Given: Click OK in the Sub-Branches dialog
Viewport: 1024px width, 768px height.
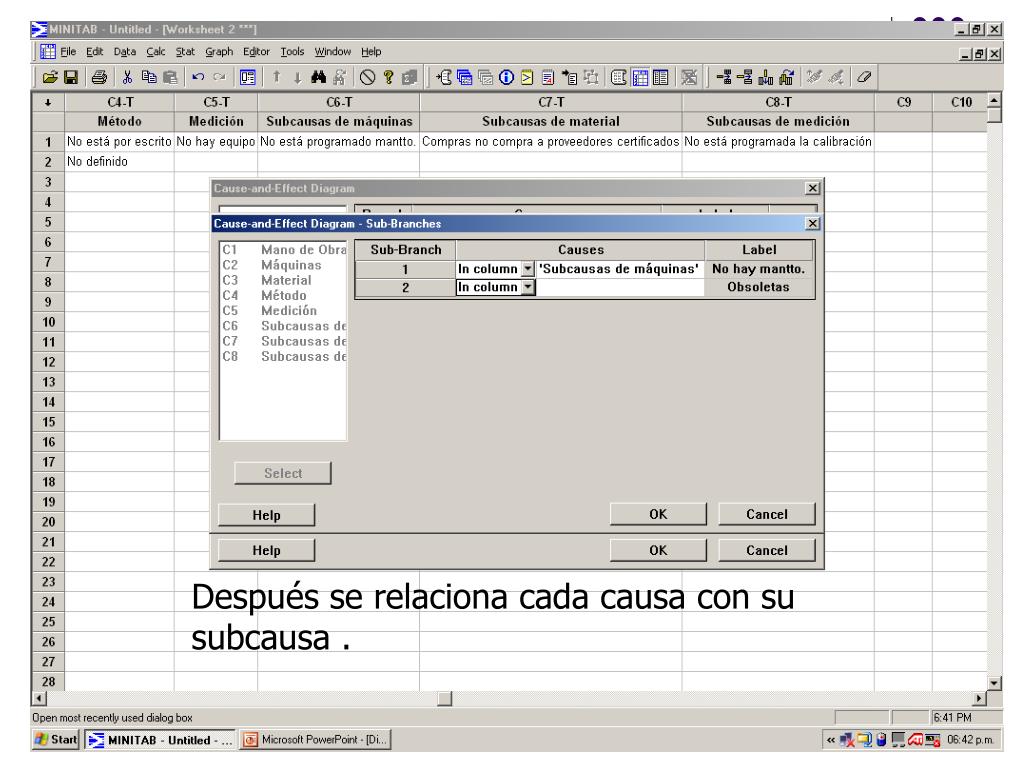Looking at the screenshot, I should [x=658, y=514].
